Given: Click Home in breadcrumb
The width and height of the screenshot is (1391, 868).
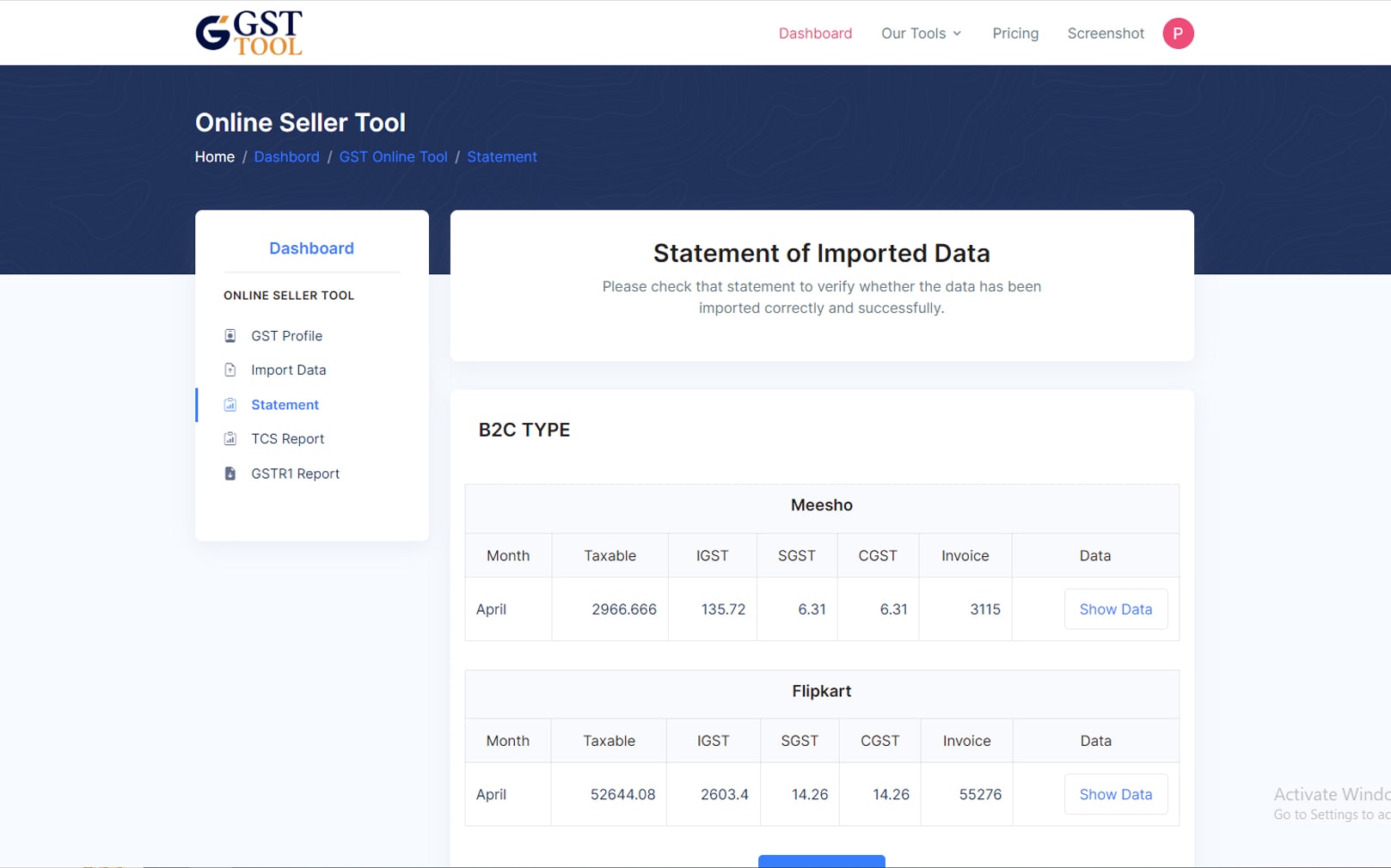Looking at the screenshot, I should click(215, 156).
